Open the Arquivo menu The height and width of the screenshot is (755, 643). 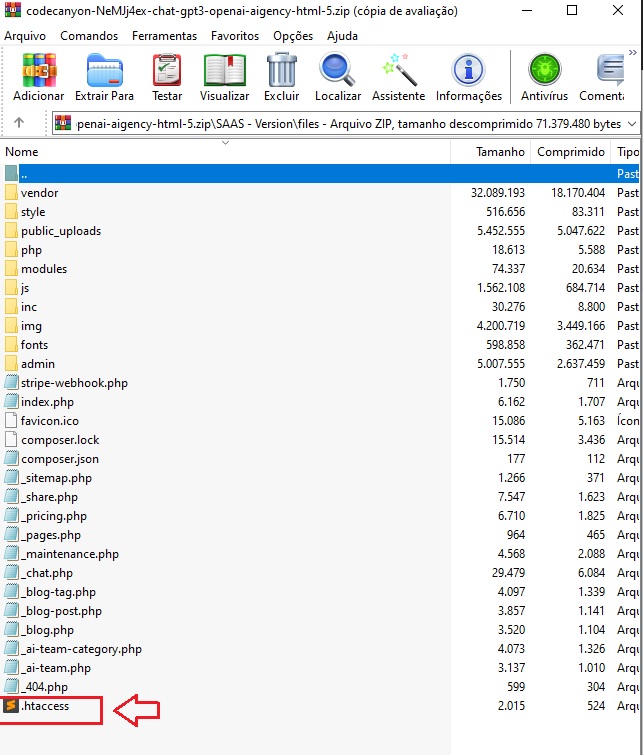coord(25,35)
